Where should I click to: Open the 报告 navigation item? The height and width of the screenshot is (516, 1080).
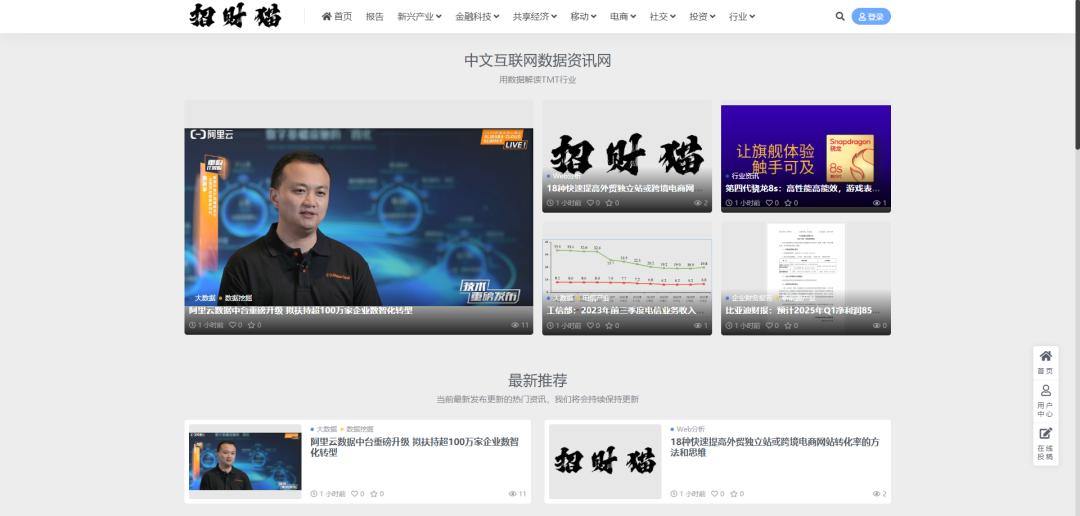coord(375,17)
